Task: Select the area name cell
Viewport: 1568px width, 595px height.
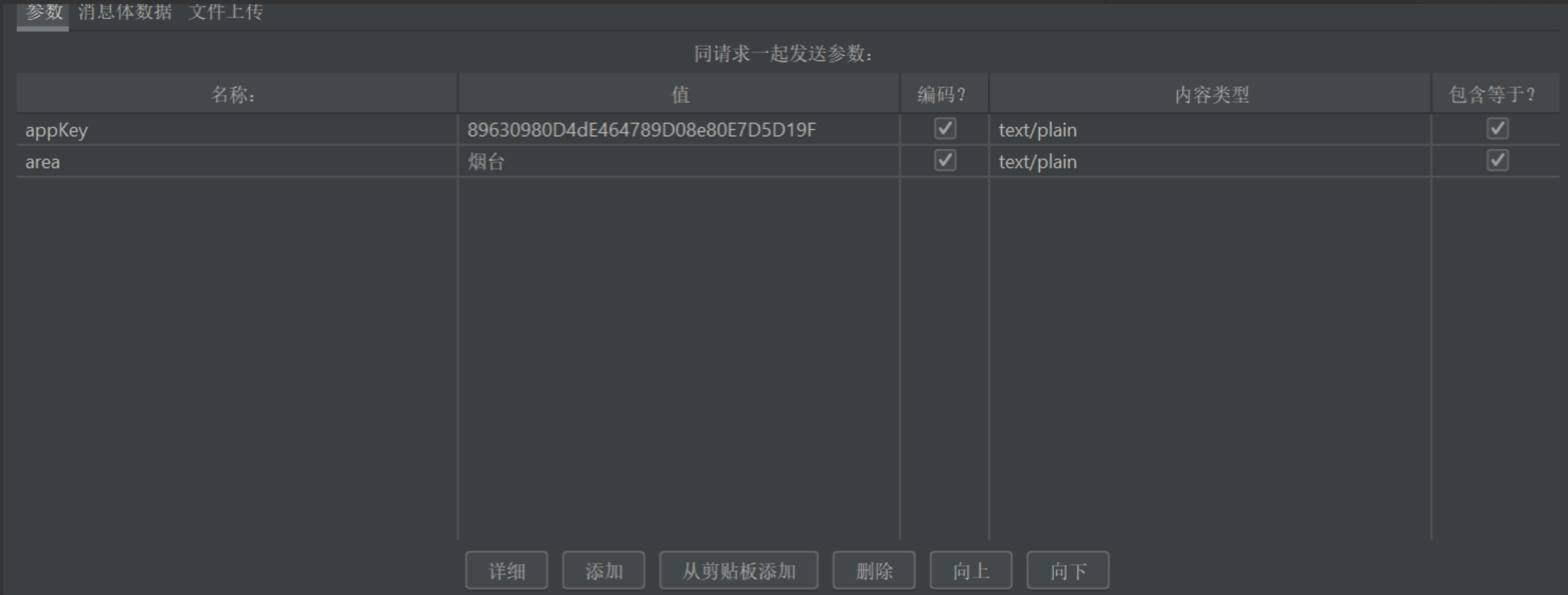Action: point(237,161)
